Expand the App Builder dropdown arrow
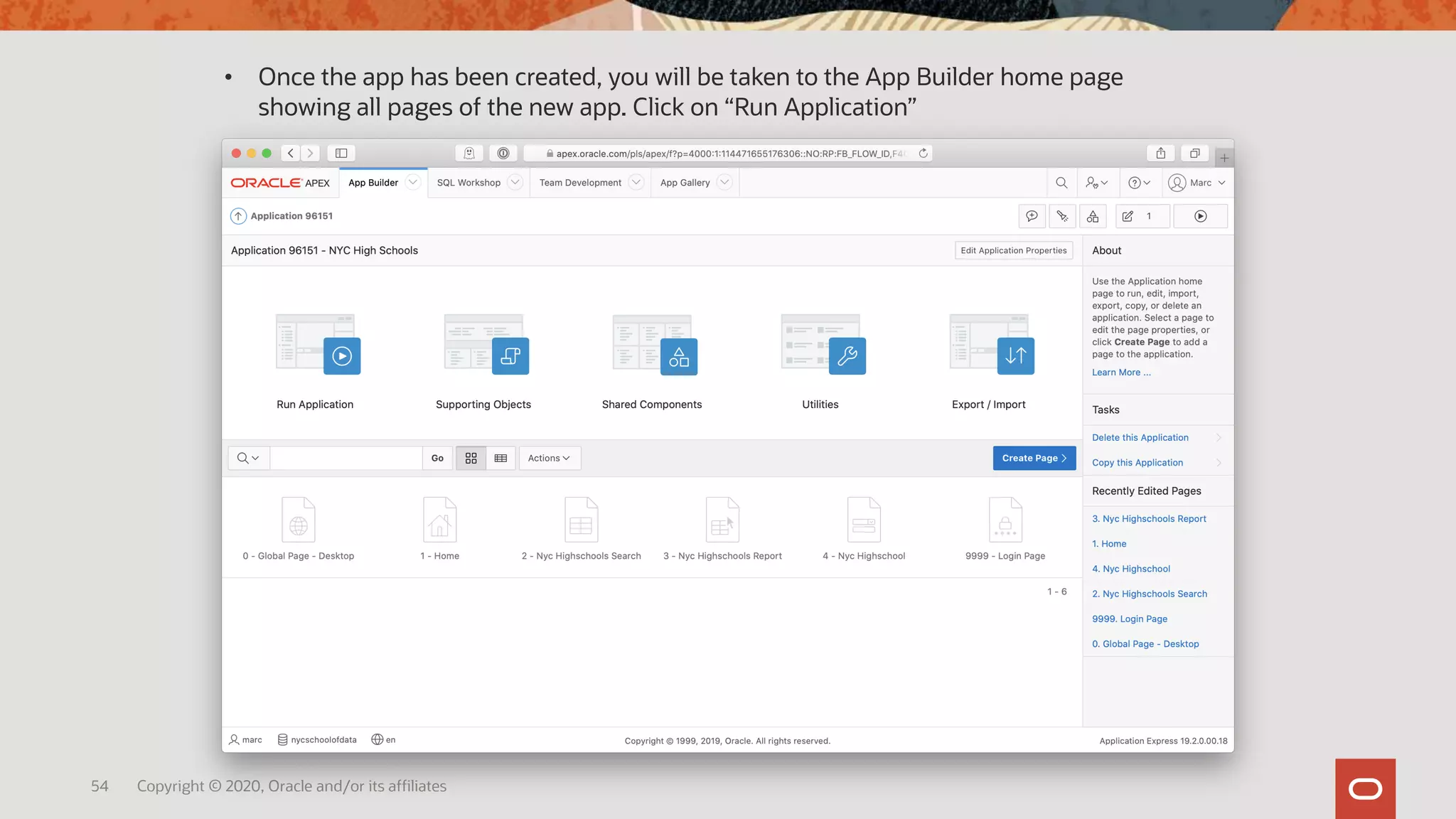1456x819 pixels. point(412,183)
